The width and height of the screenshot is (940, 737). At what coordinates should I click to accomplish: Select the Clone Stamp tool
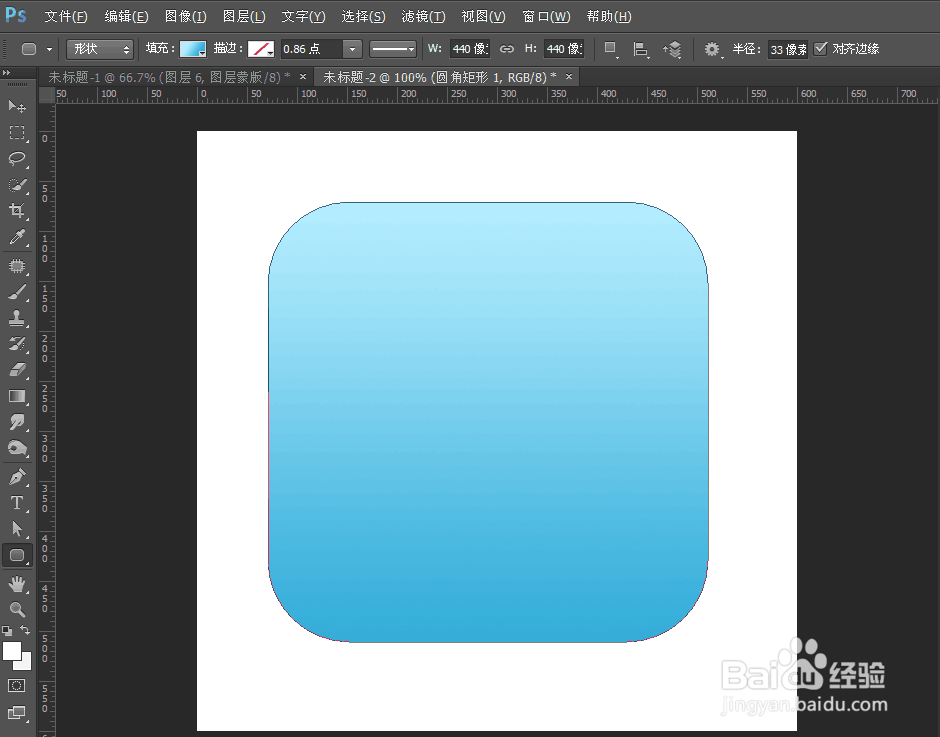[17, 318]
